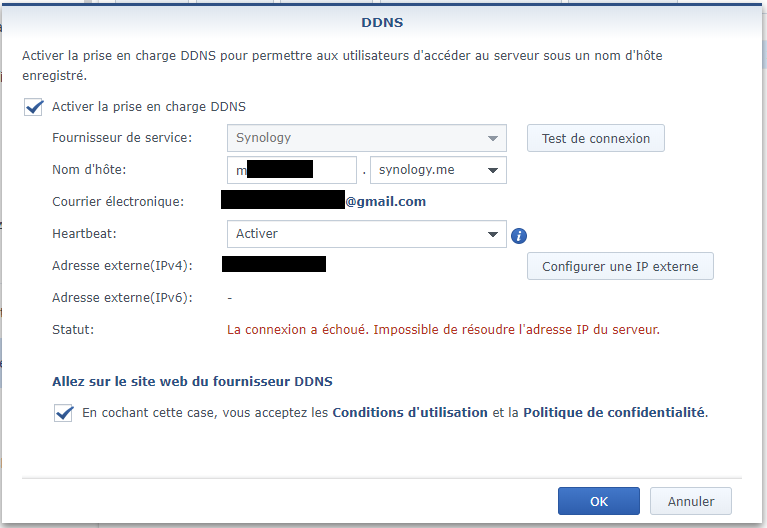Visit the DDNS provider website link
This screenshot has height=528, width=767.
coord(193,381)
